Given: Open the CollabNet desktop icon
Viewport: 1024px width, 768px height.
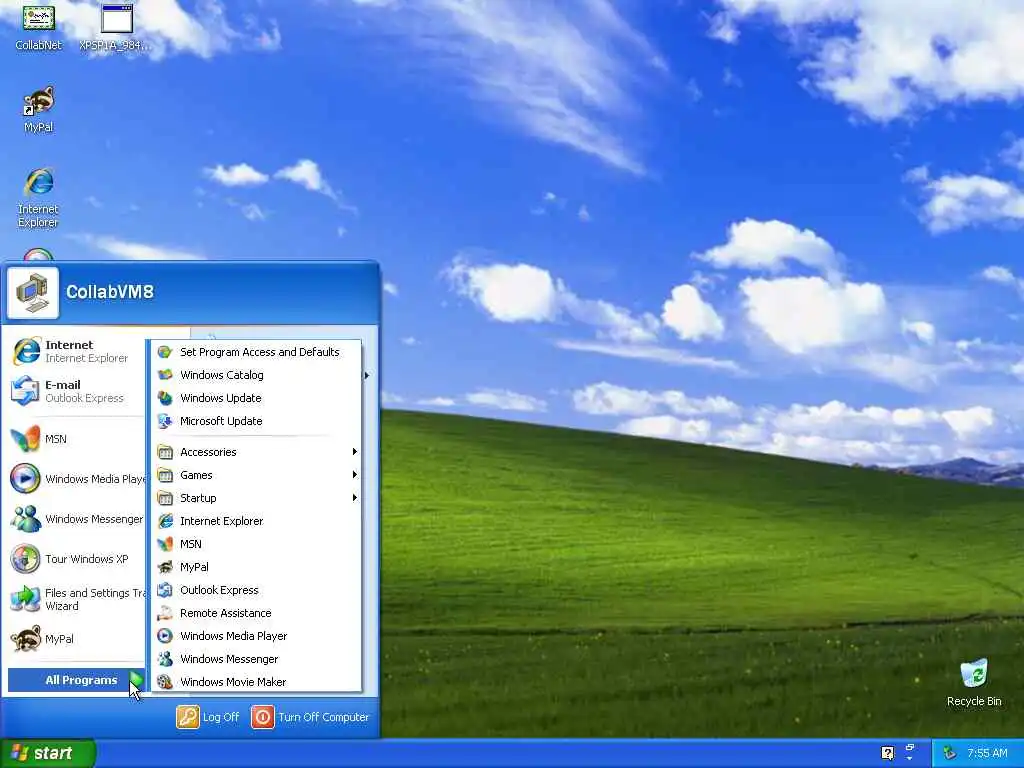Looking at the screenshot, I should tap(39, 27).
